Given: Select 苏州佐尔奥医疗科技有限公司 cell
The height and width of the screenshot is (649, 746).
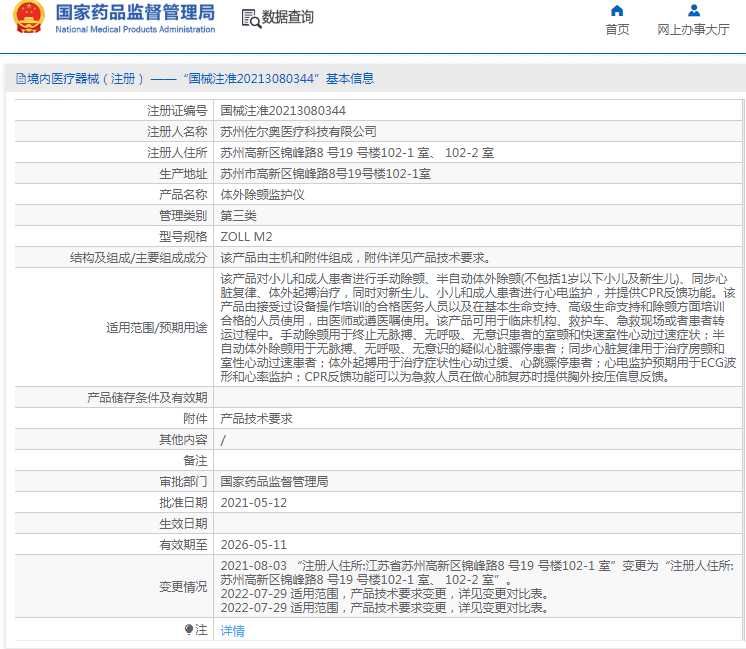Looking at the screenshot, I should (x=298, y=132).
